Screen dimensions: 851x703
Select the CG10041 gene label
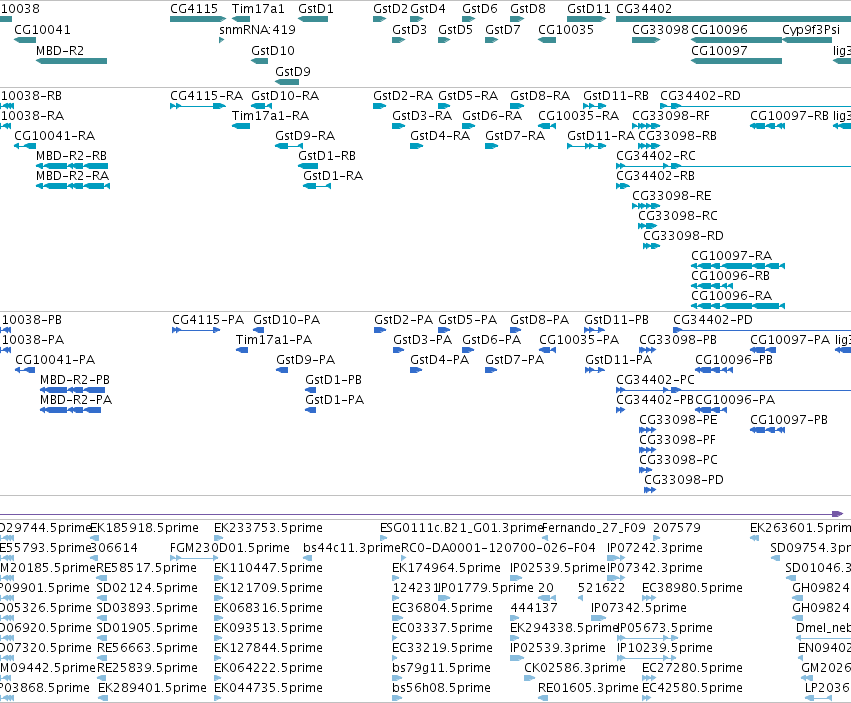(42, 30)
